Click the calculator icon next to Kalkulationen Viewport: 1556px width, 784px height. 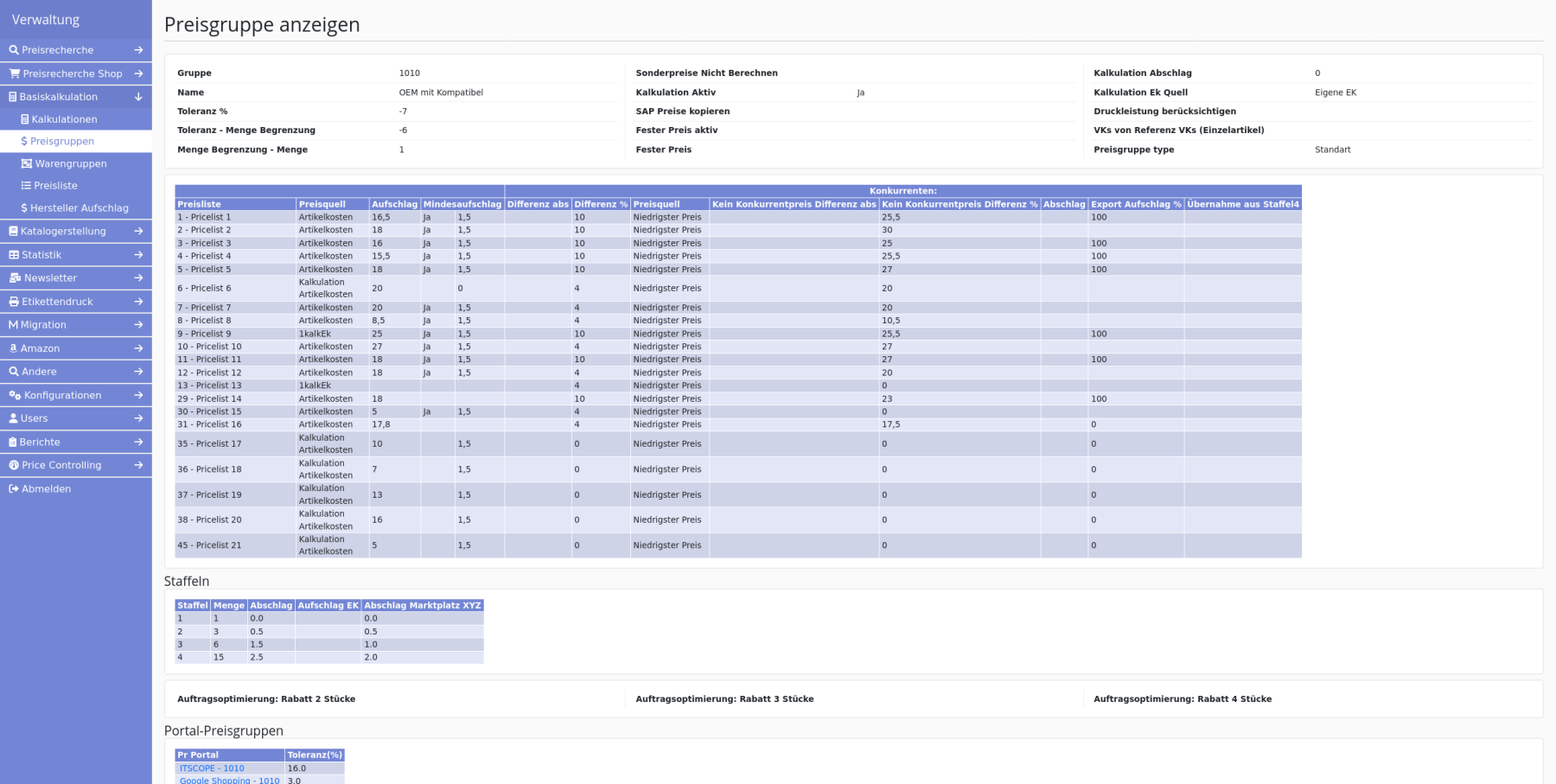tap(25, 119)
